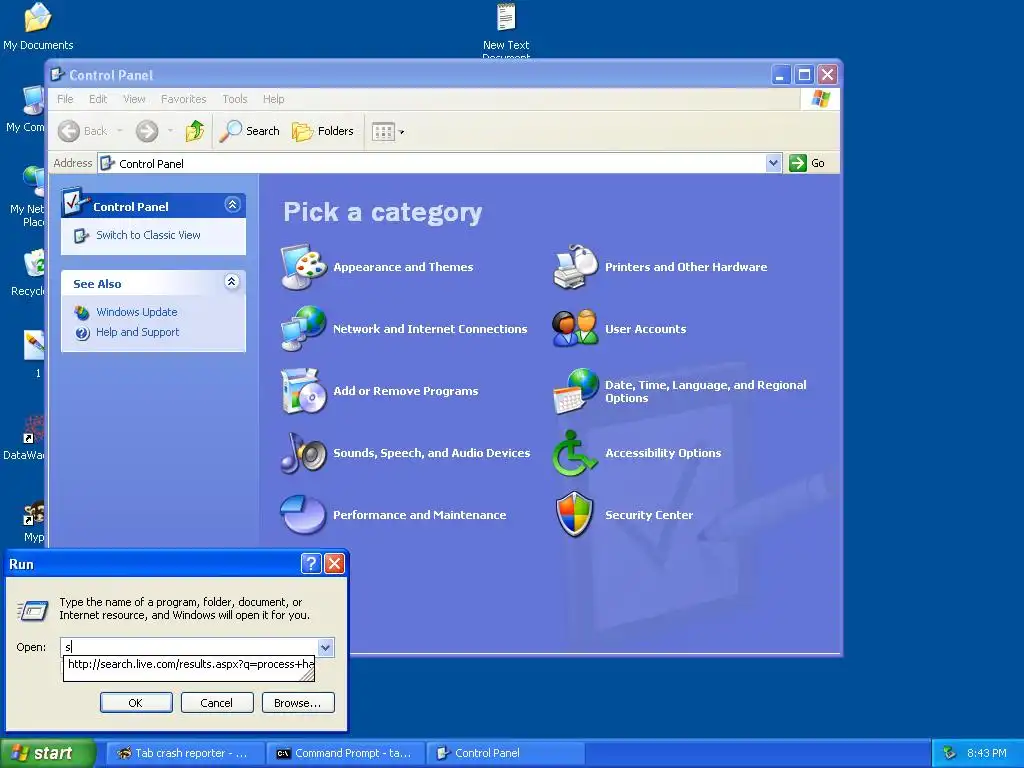The width and height of the screenshot is (1024, 768).
Task: Open the Accessibility Options wheelchair icon
Action: (575, 453)
